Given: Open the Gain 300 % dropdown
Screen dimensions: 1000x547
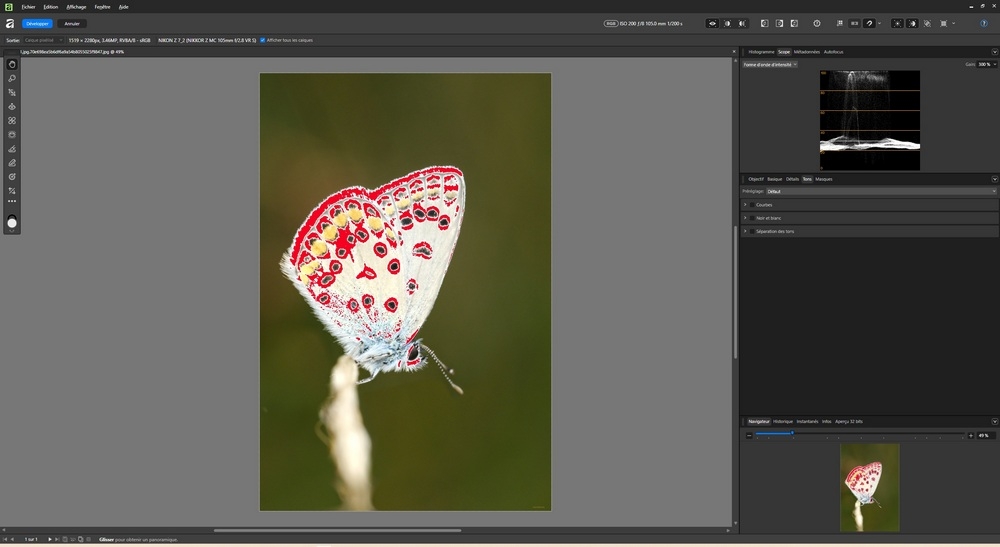Looking at the screenshot, I should tap(987, 64).
